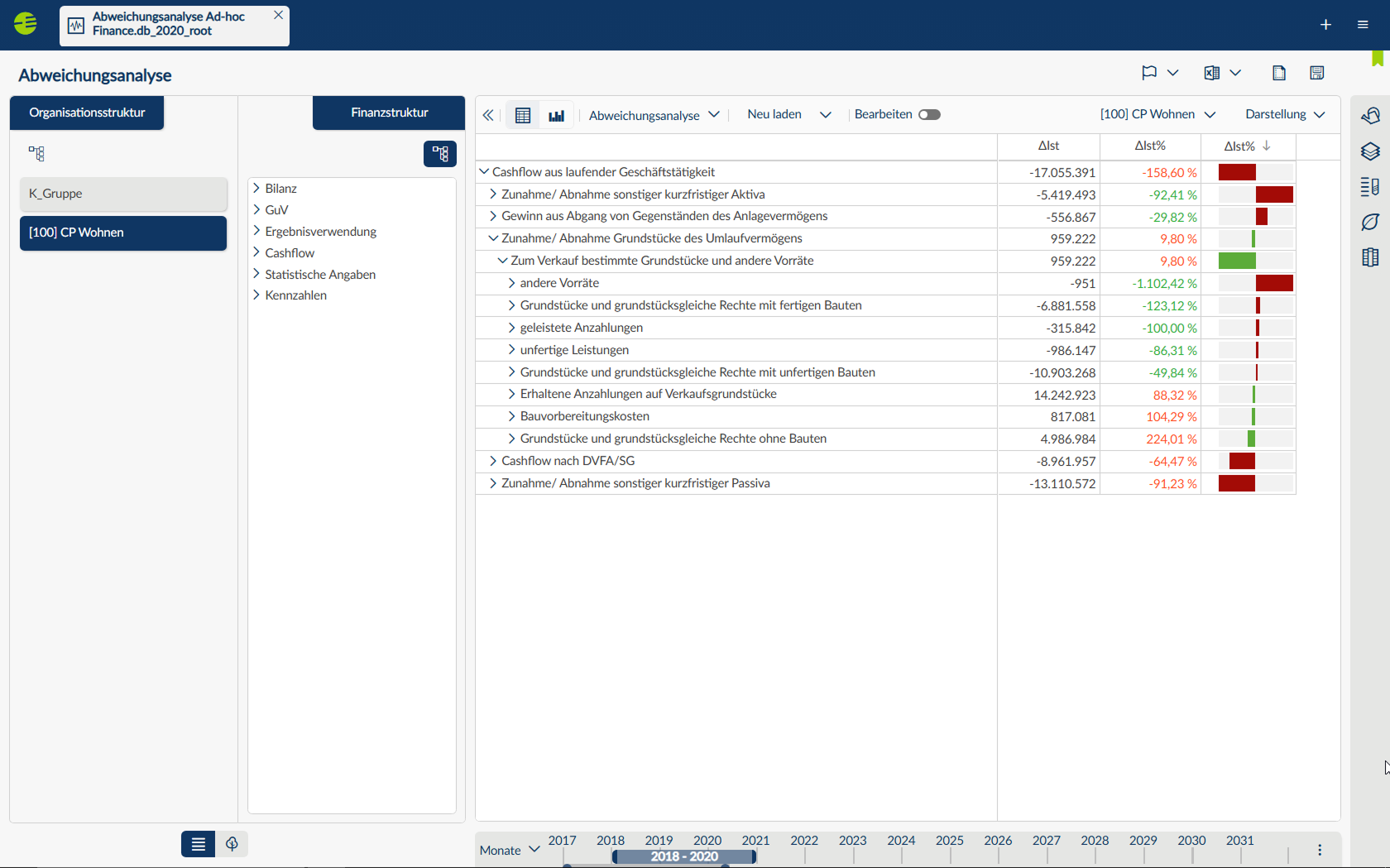Open timeline three-dot options menu

pos(1320,850)
